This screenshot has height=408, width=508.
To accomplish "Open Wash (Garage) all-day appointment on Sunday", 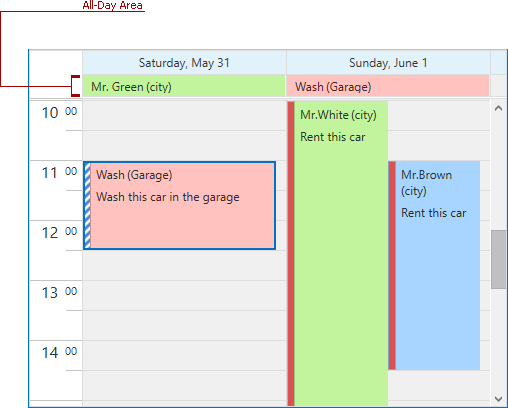I will (388, 86).
